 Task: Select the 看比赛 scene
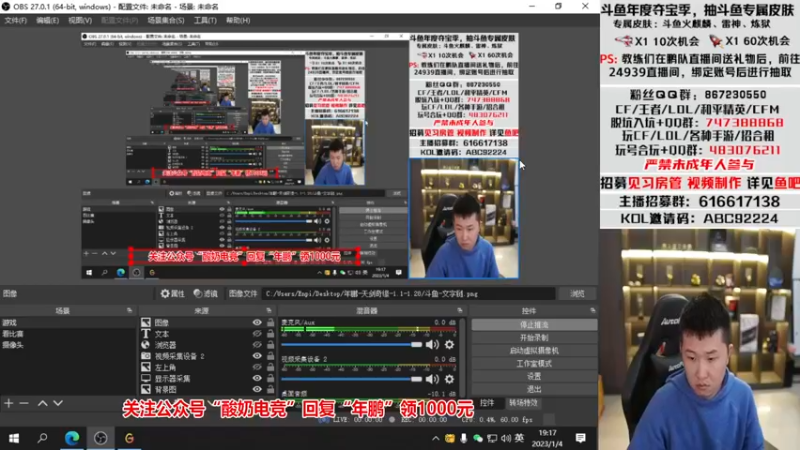68,334
